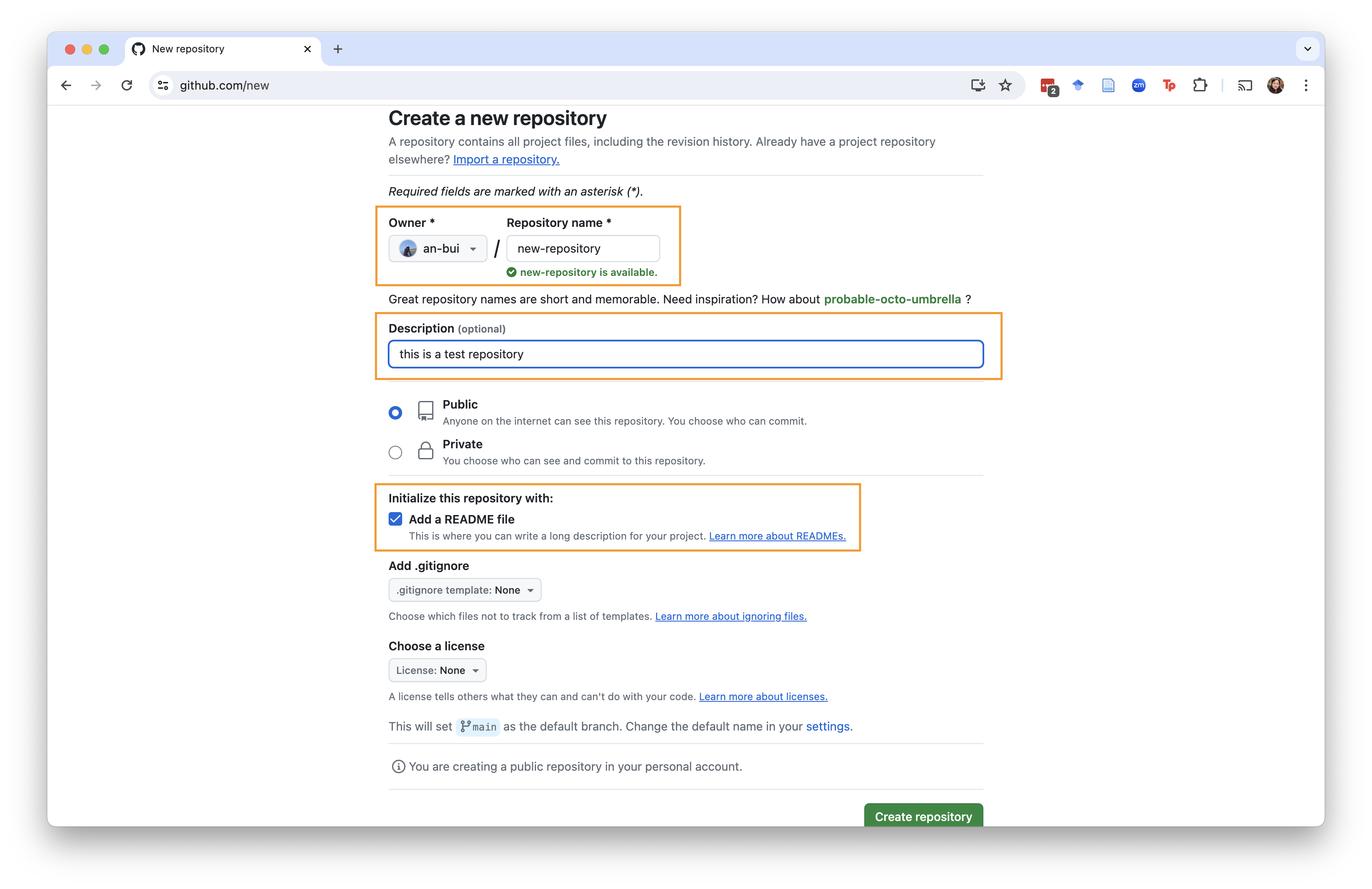The image size is (1372, 889).
Task: Open the Import a repository link
Action: click(506, 160)
